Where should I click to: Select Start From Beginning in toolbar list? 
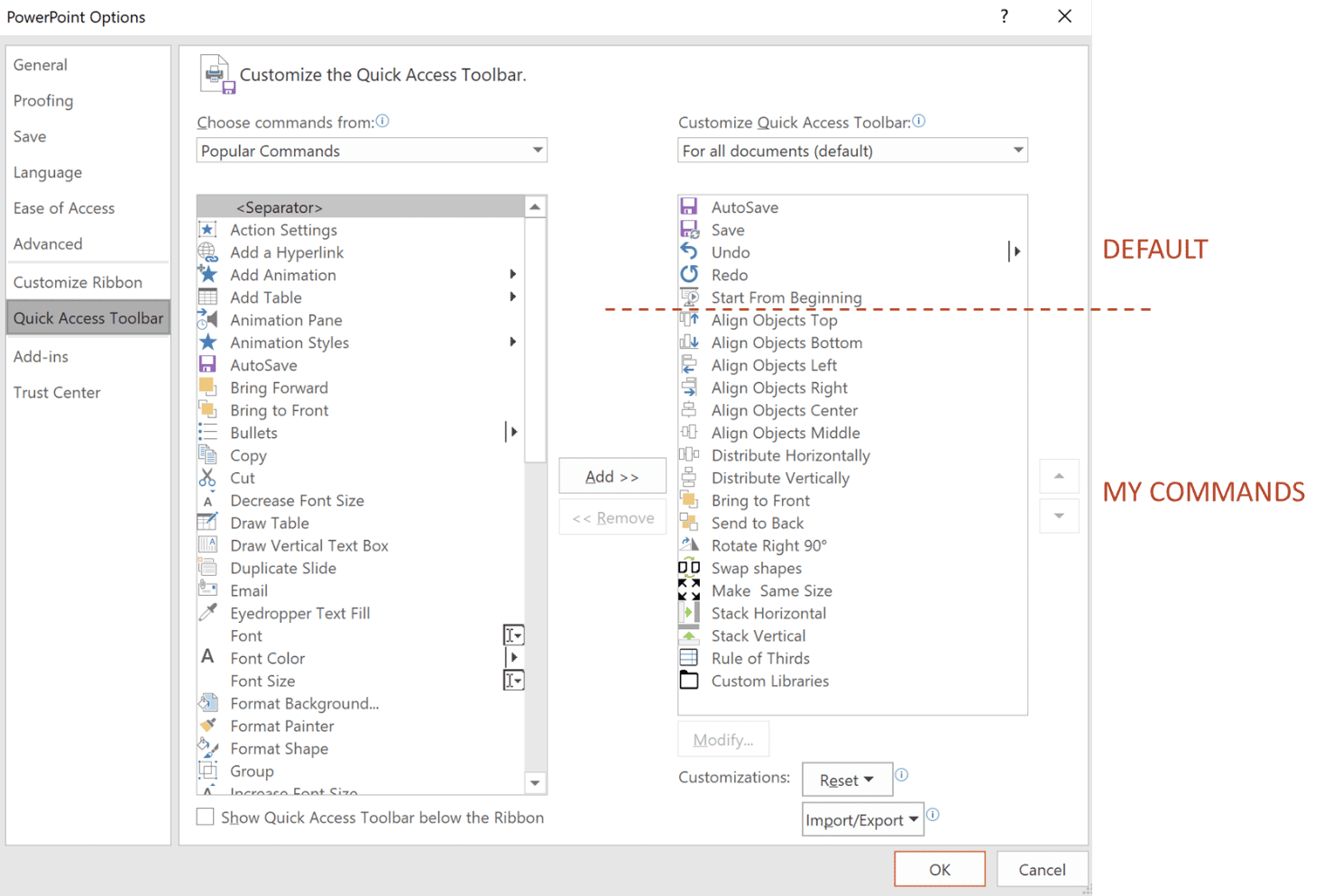click(852, 297)
